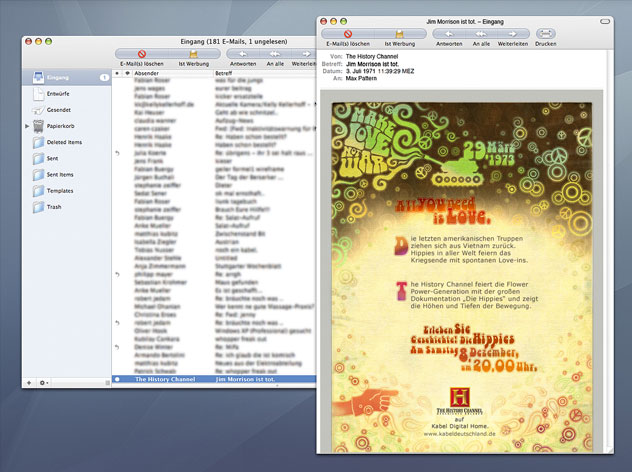Click Ist Werbung in the inbox window toolbar

(x=193, y=54)
